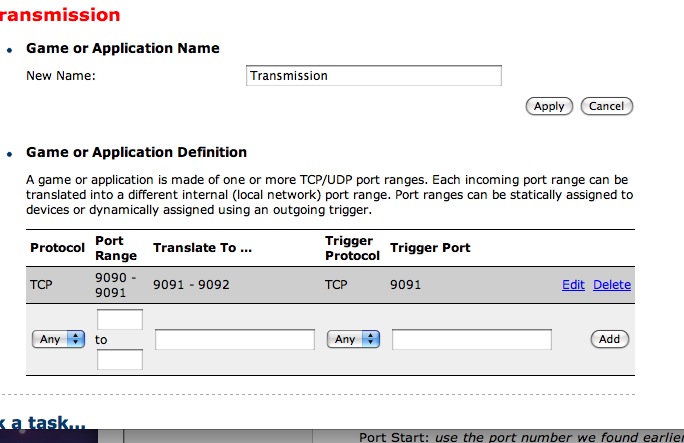Click the "Game or Application Name" heading
Viewport: 684px width, 443px height.
(x=123, y=48)
